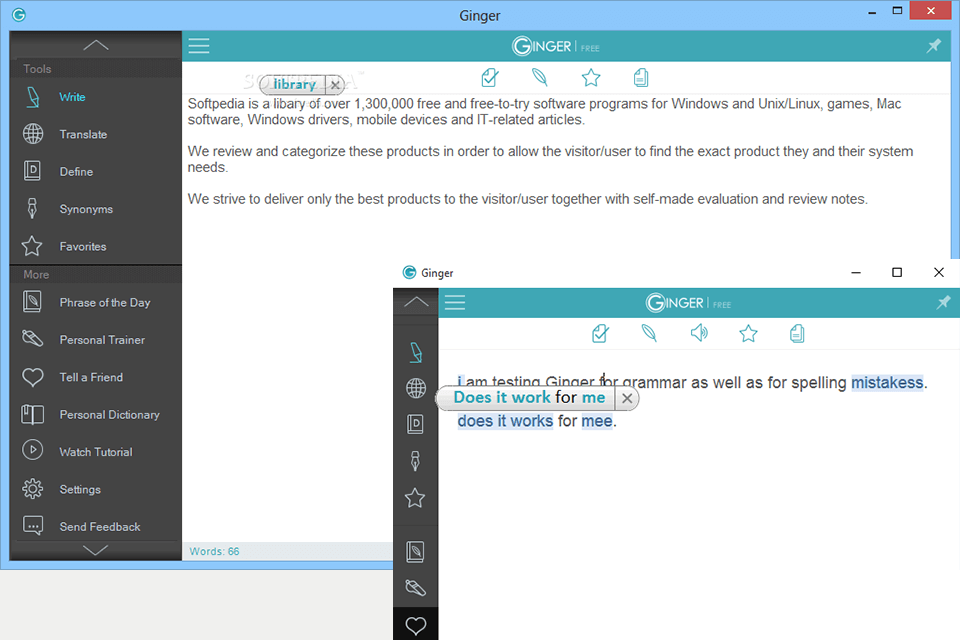Collapse small window sidebar with top chevron
Screen dimensions: 960x640
tap(416, 301)
